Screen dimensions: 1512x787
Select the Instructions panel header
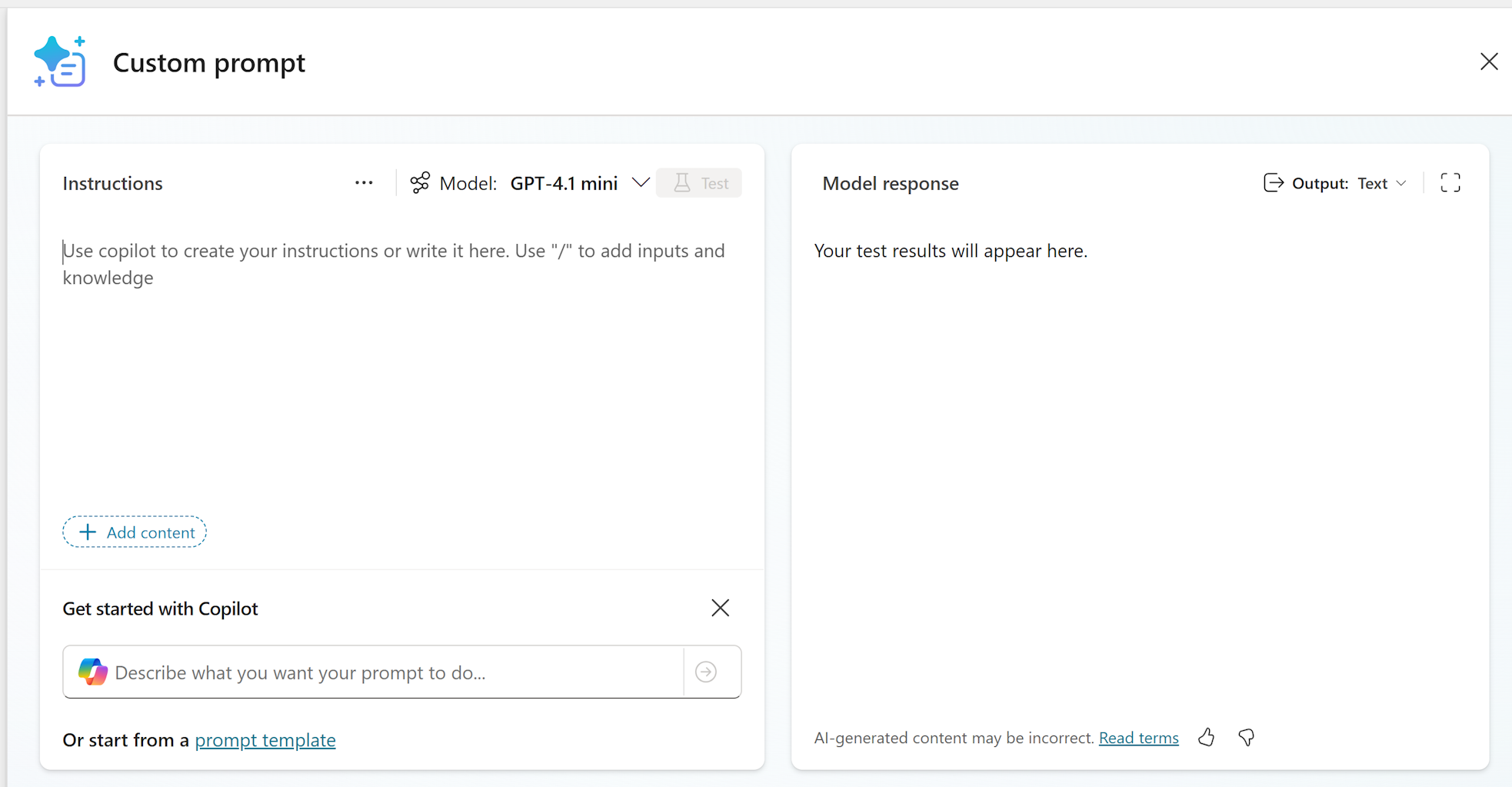coord(112,183)
